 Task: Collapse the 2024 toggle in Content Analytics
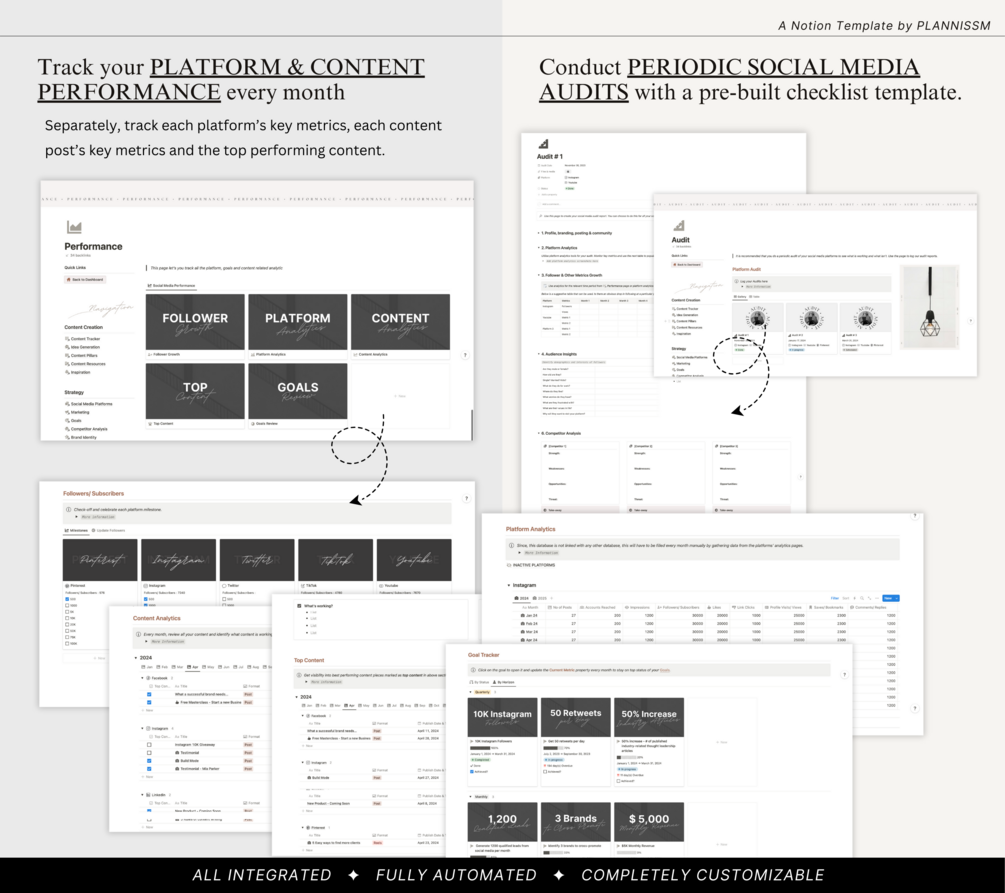pyautogui.click(x=136, y=658)
